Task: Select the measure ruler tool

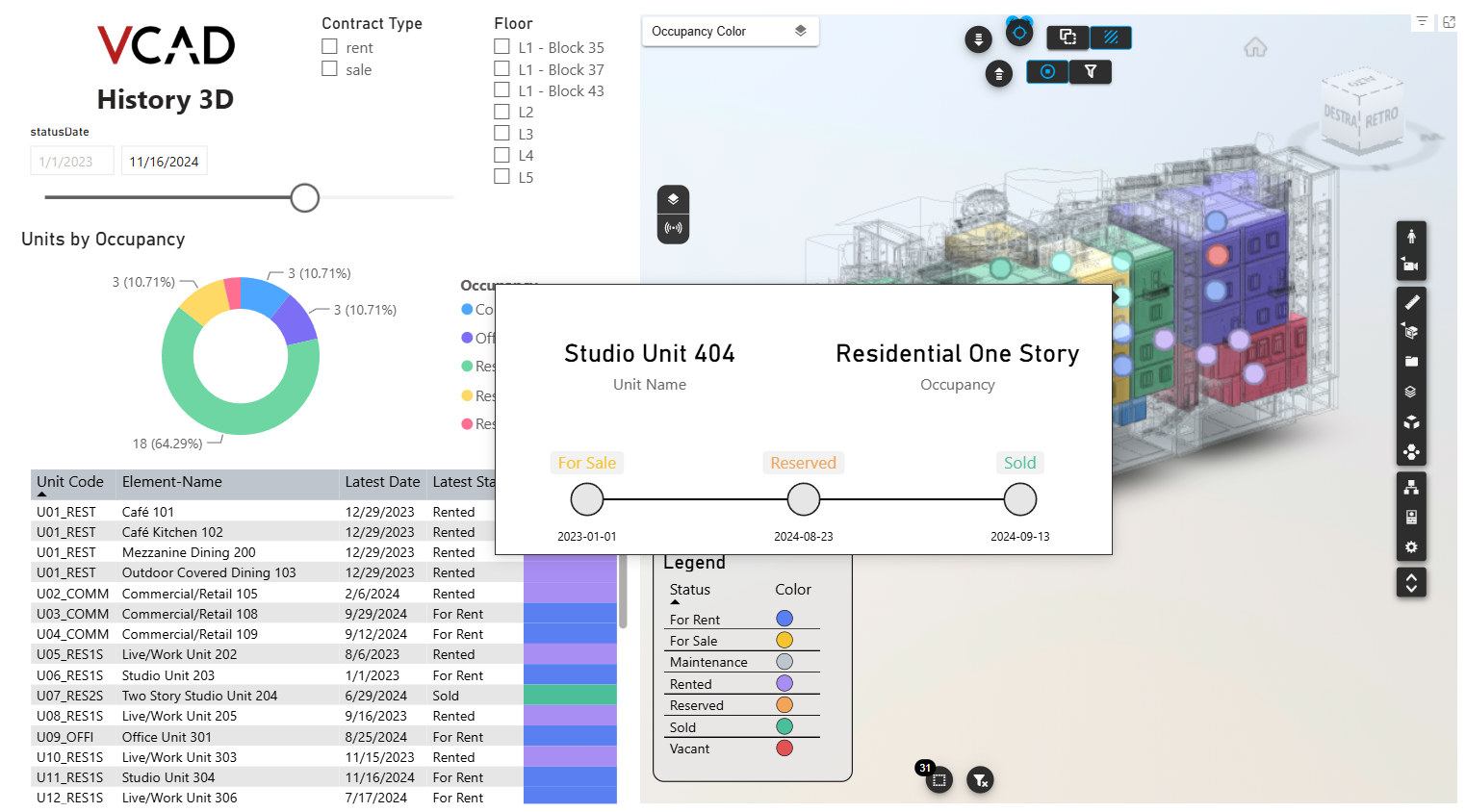Action: (x=1411, y=302)
